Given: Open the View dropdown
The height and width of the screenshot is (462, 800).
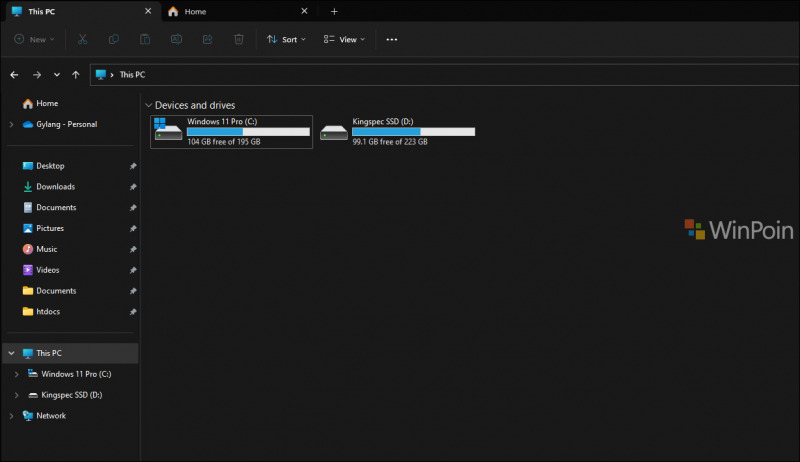Looking at the screenshot, I should click(344, 39).
